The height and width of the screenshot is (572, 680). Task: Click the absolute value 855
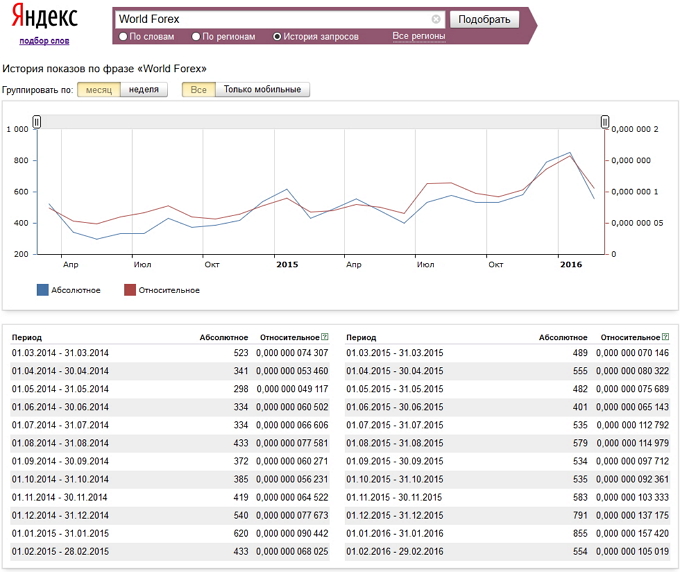click(x=580, y=533)
